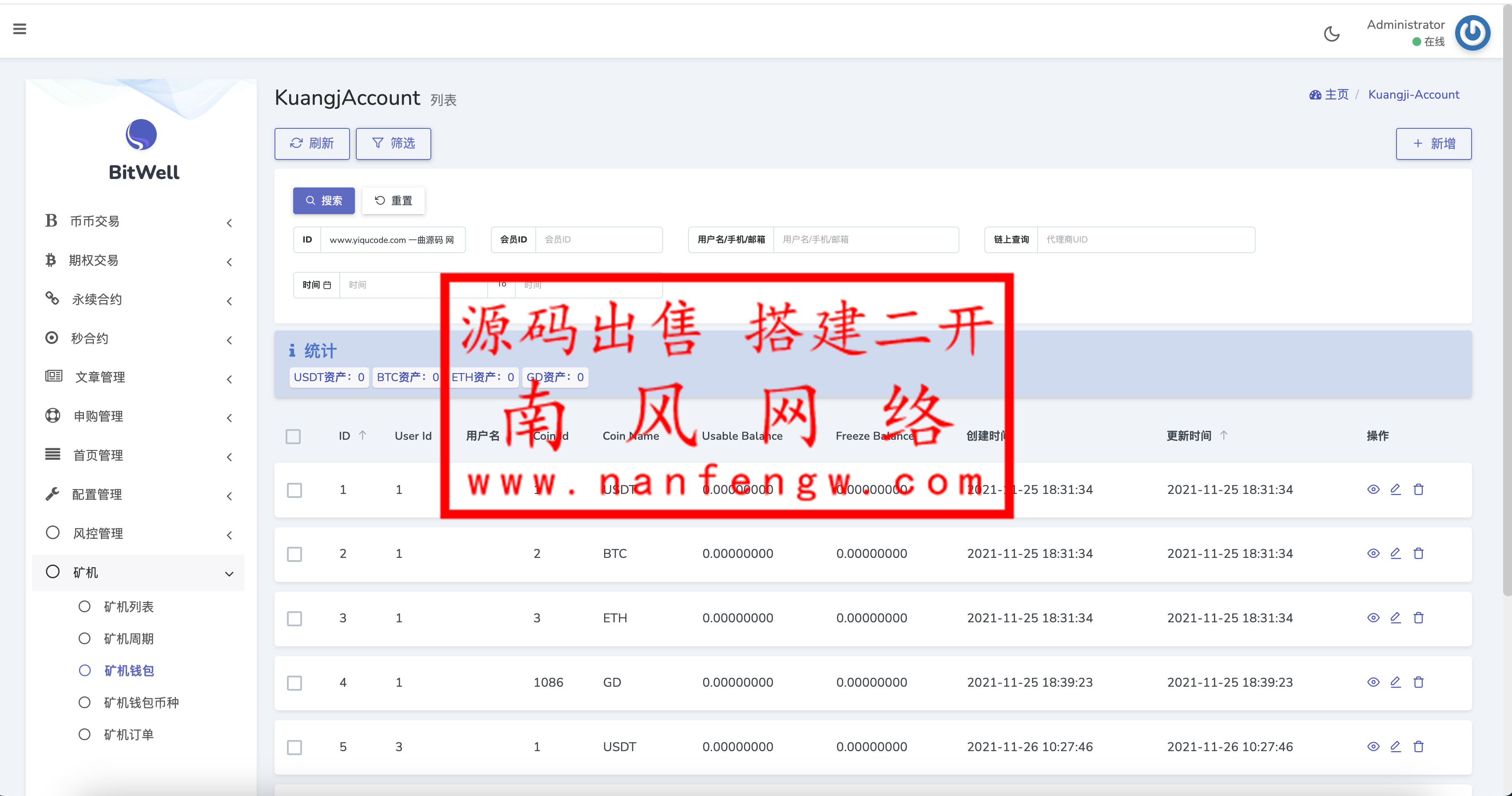Delete row 5 USDT with trash icon

click(x=1418, y=747)
